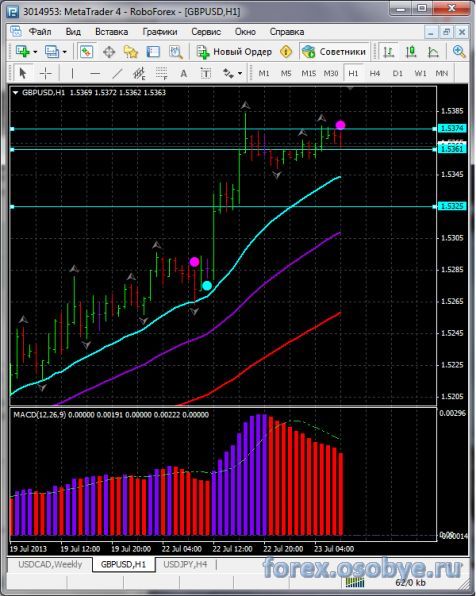Select the cyan 1.5325 horizontal line handle
The image size is (476, 596).
point(12,207)
